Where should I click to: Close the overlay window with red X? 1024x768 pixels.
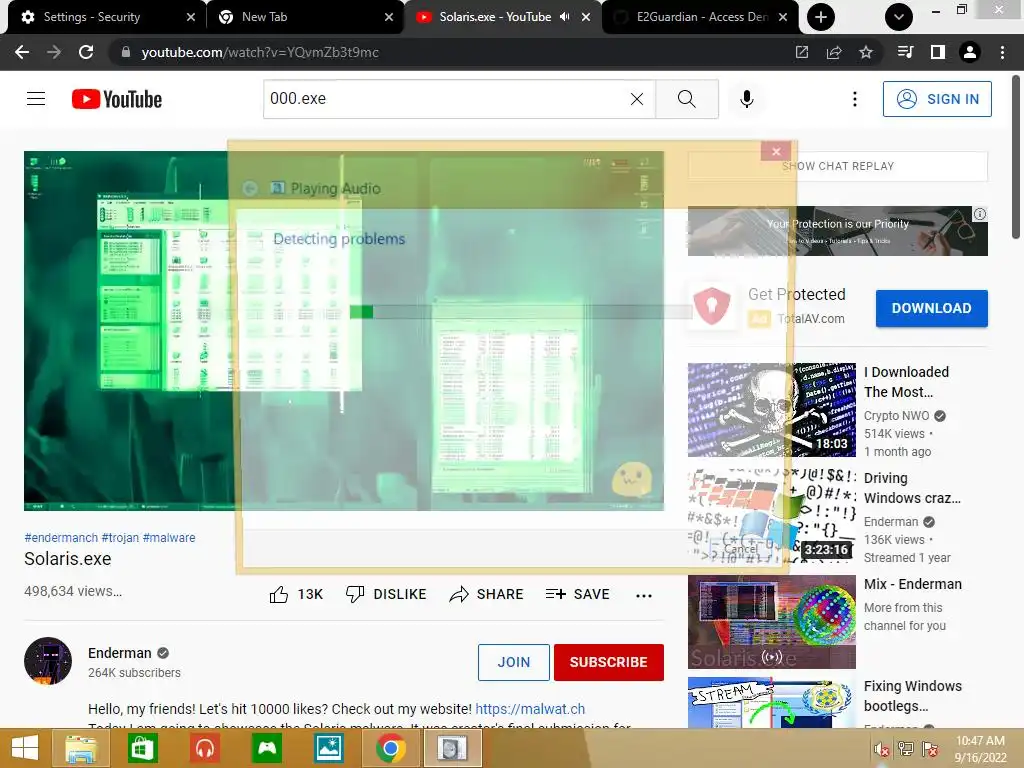776,152
